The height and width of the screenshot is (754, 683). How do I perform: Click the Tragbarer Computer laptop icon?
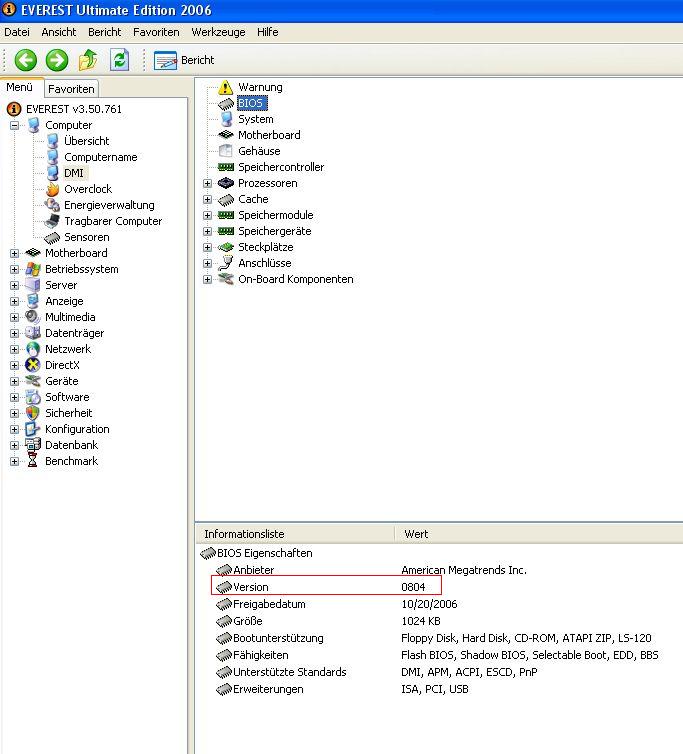[52, 221]
